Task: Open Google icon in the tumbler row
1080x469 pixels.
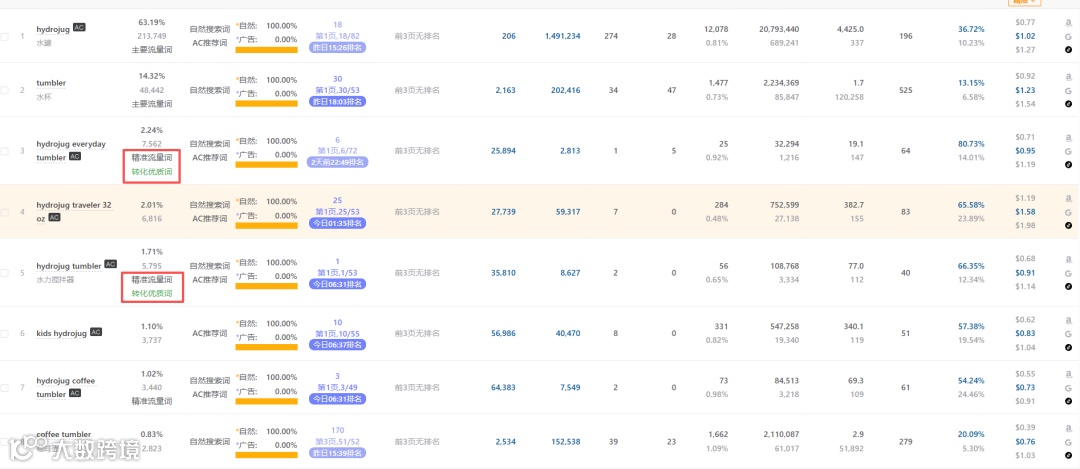Action: click(1068, 90)
